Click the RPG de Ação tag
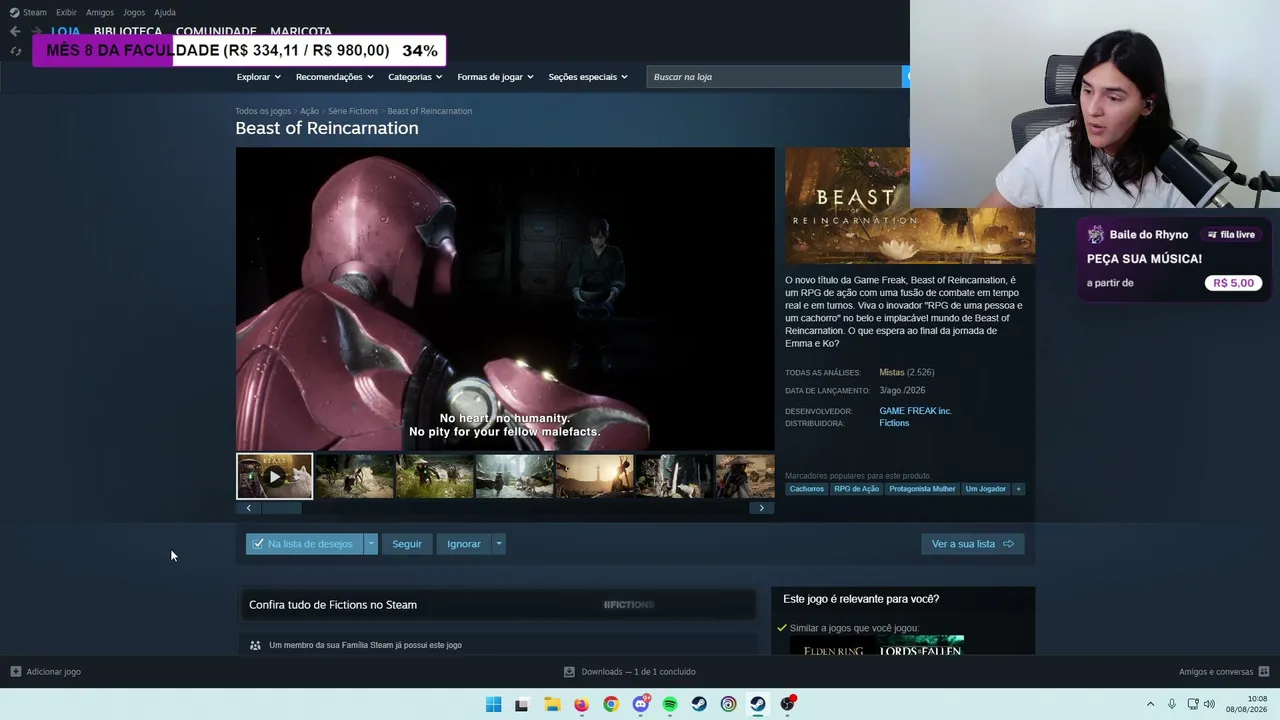This screenshot has height=720, width=1280. coord(856,489)
